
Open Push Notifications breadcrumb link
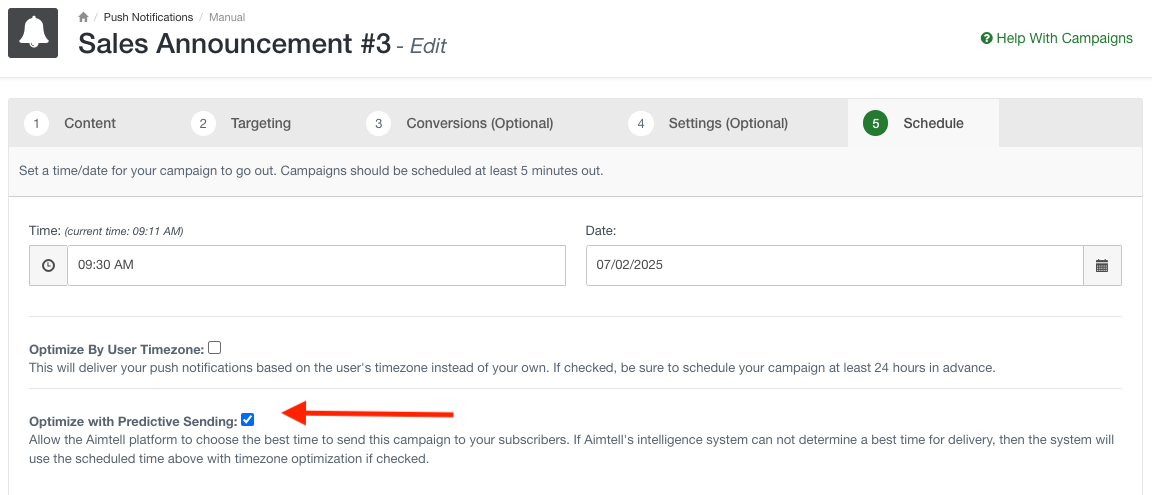pyautogui.click(x=148, y=18)
